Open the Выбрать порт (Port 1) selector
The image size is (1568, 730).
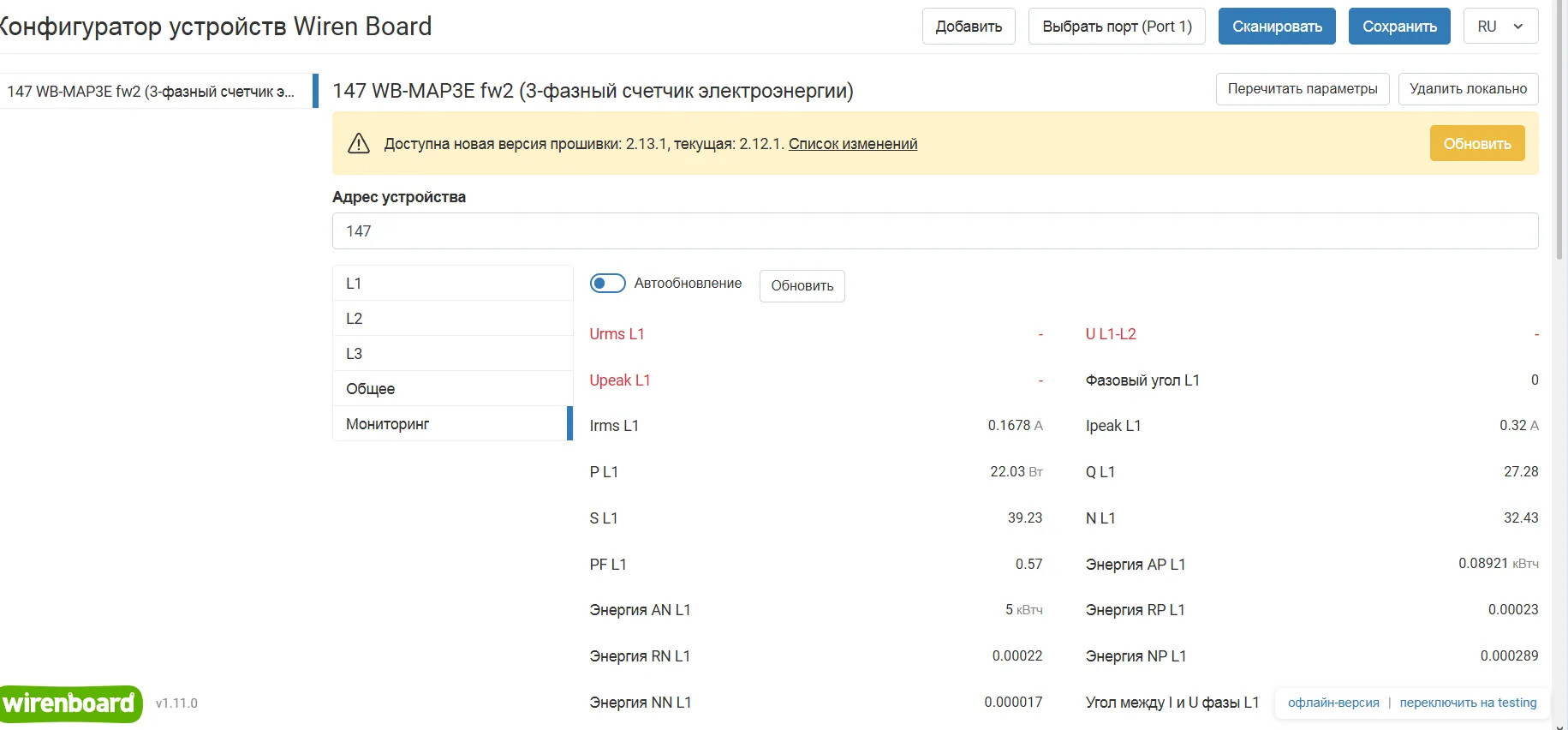point(1117,27)
